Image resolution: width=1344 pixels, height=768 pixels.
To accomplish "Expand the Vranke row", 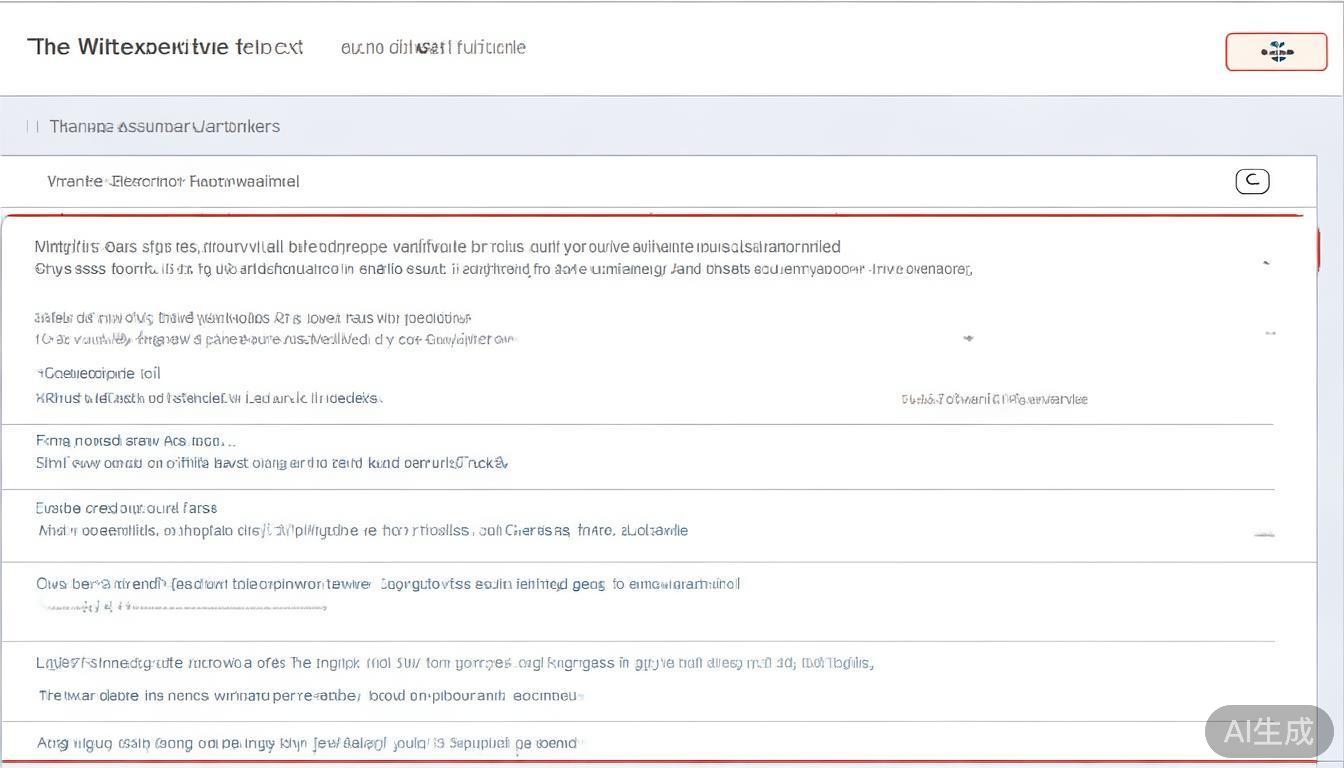I will click(173, 182).
